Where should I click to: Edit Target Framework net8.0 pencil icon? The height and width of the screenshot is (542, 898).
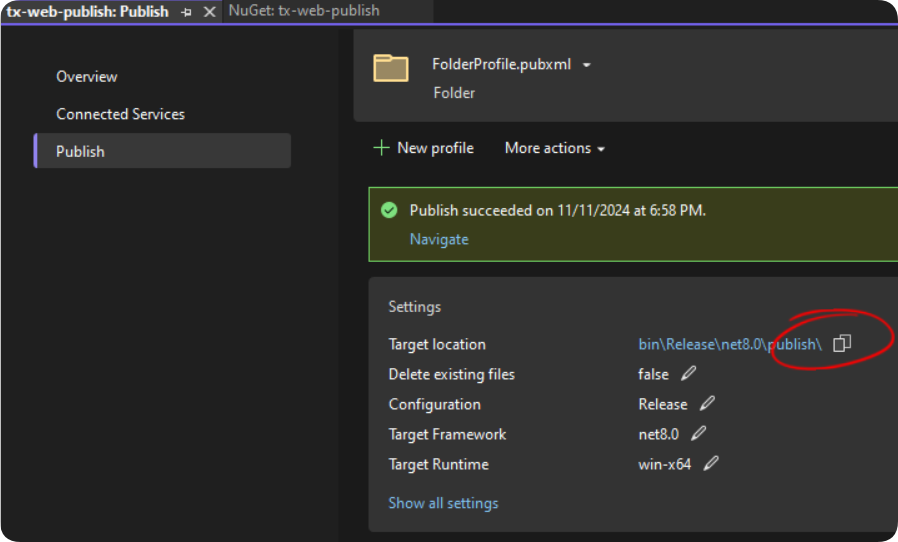698,433
